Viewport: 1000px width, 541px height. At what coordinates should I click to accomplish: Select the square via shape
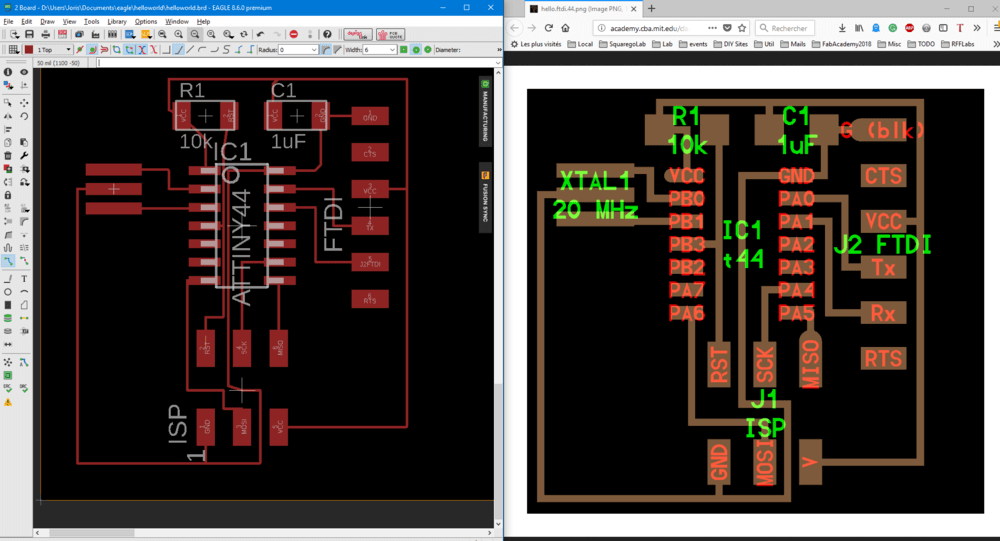(404, 50)
